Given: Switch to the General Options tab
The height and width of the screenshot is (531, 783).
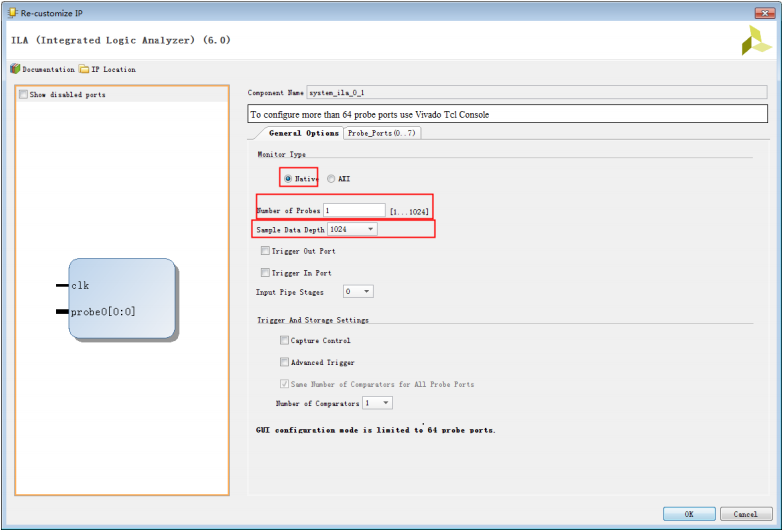Looking at the screenshot, I should [304, 133].
